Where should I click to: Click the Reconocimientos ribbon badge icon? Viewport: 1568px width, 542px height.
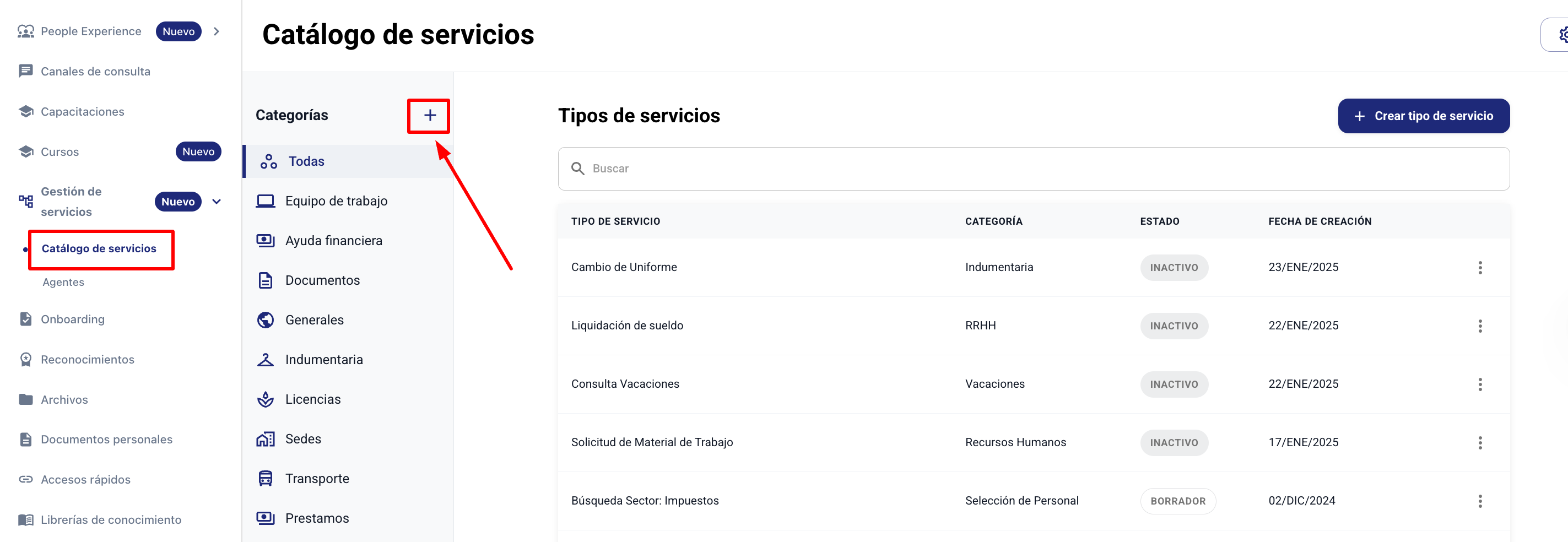(25, 359)
